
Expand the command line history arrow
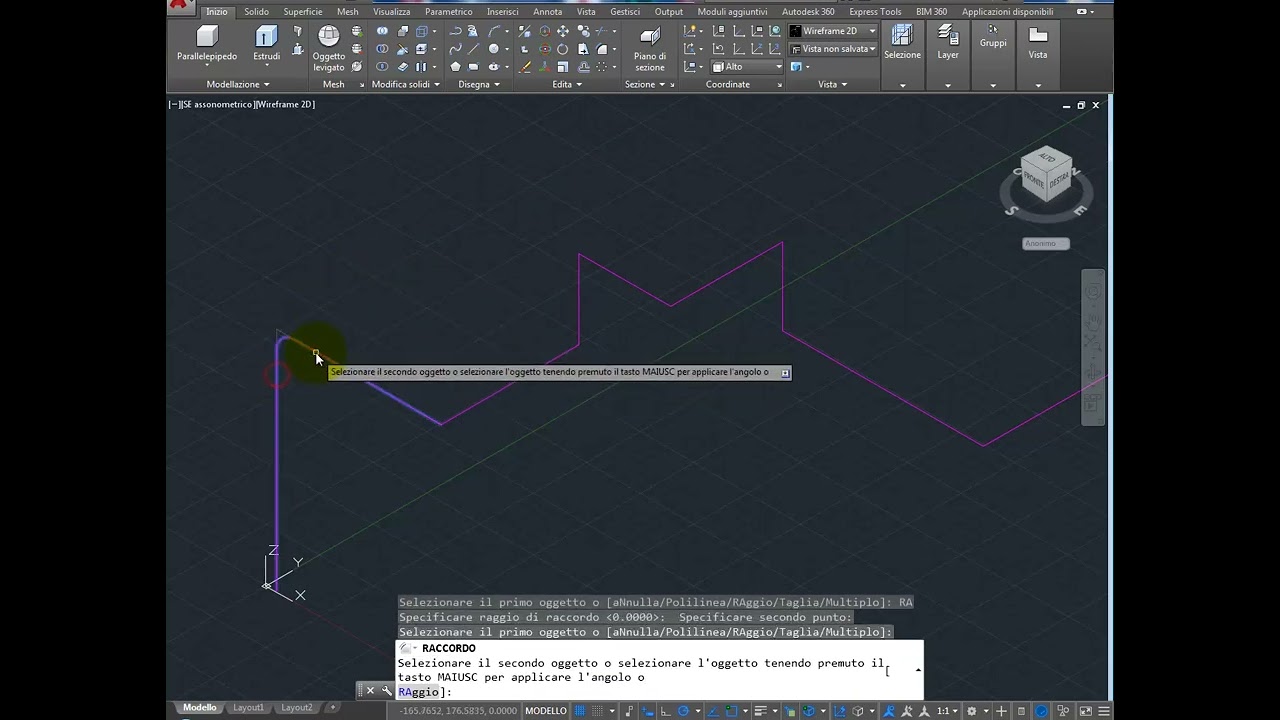pyautogui.click(x=918, y=670)
